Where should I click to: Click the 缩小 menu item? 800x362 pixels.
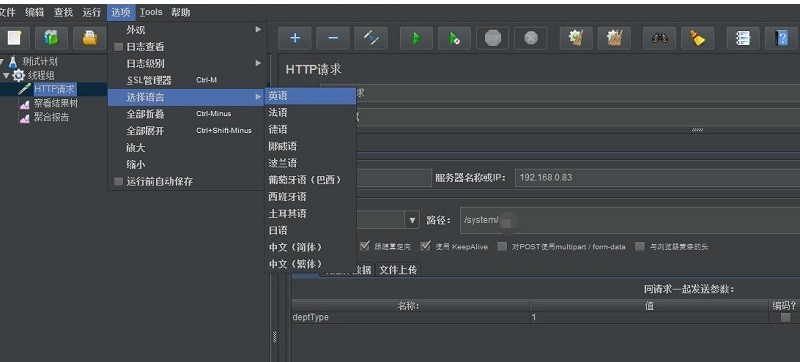pyautogui.click(x=186, y=165)
